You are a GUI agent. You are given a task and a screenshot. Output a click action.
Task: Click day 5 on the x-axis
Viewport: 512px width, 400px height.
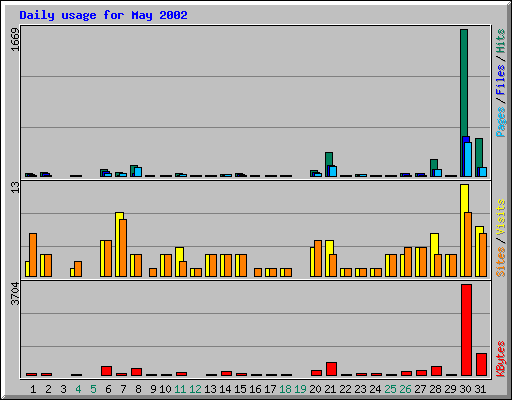pyautogui.click(x=93, y=389)
